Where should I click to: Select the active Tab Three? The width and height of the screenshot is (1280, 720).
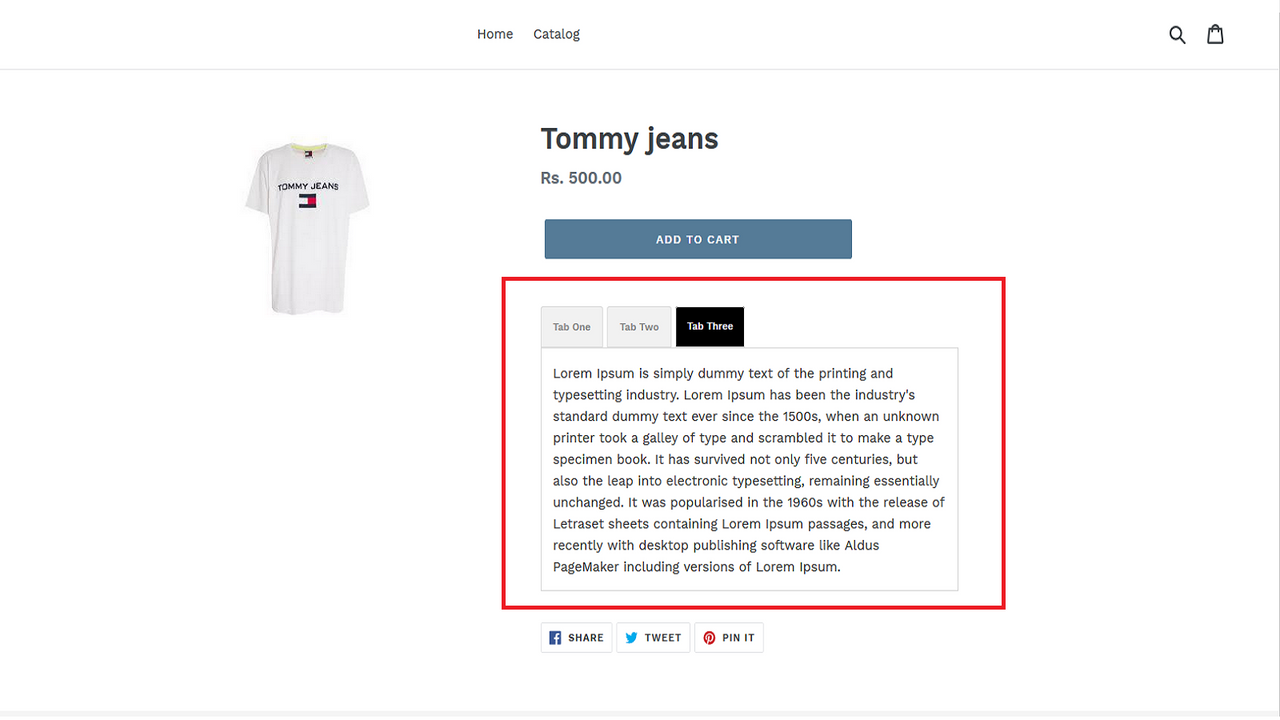coord(709,326)
